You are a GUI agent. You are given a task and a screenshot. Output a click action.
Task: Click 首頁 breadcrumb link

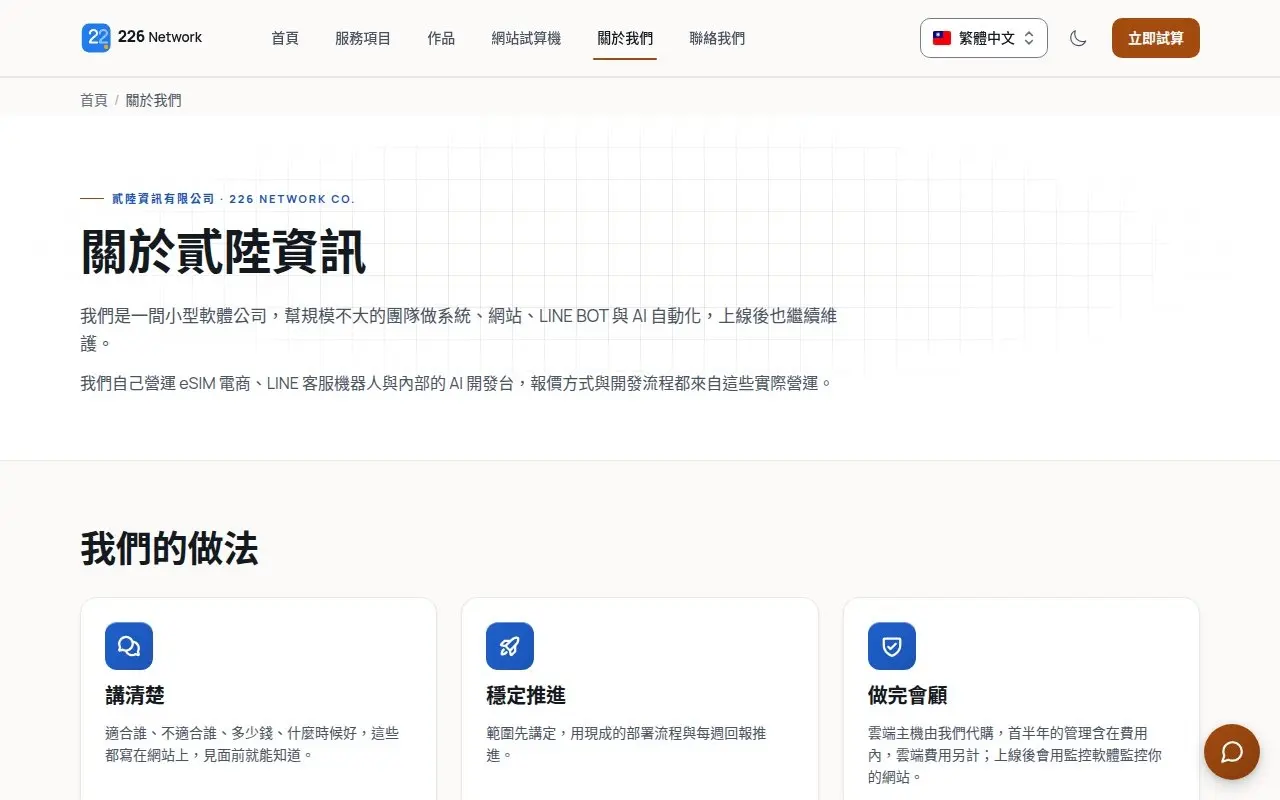[x=94, y=100]
